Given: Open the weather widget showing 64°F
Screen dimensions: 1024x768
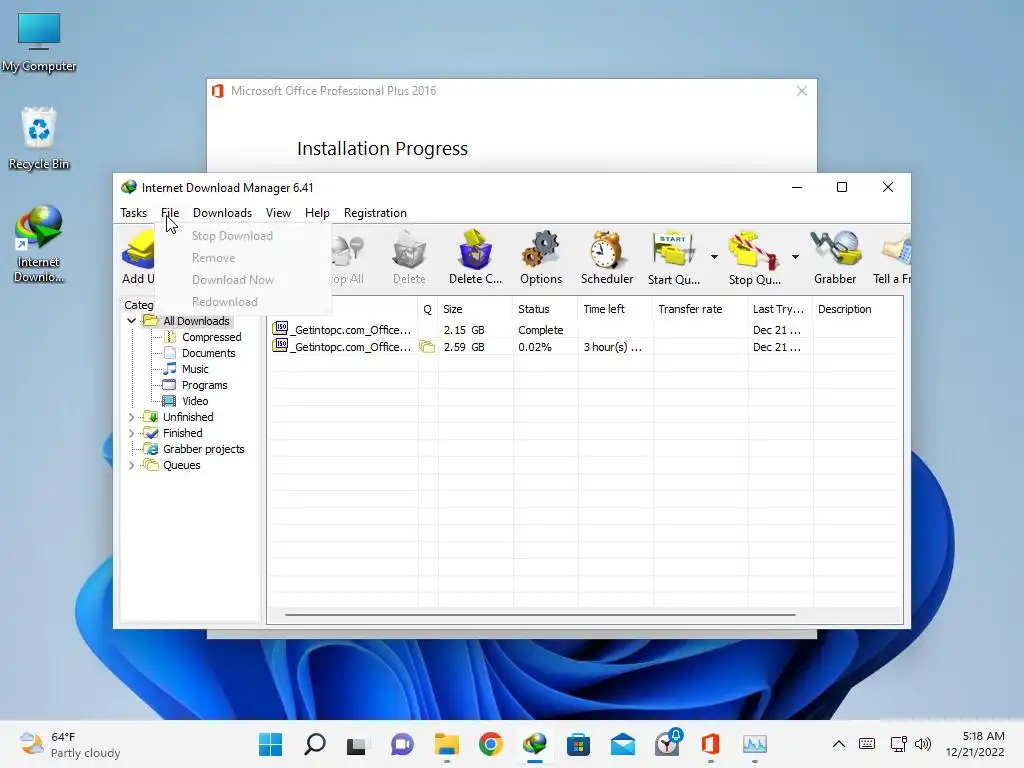Looking at the screenshot, I should 70,744.
